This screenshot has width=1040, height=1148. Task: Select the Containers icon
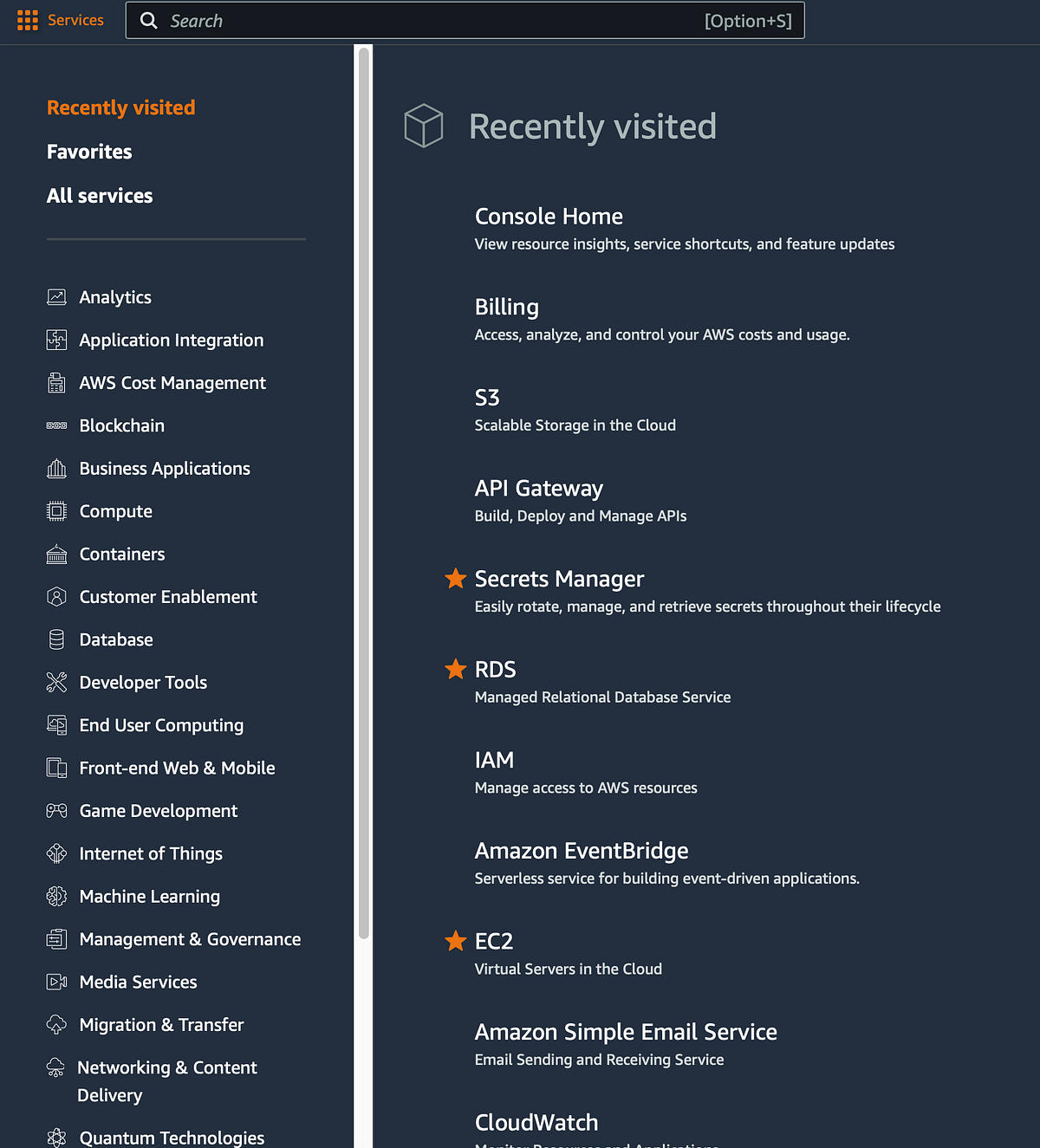56,554
